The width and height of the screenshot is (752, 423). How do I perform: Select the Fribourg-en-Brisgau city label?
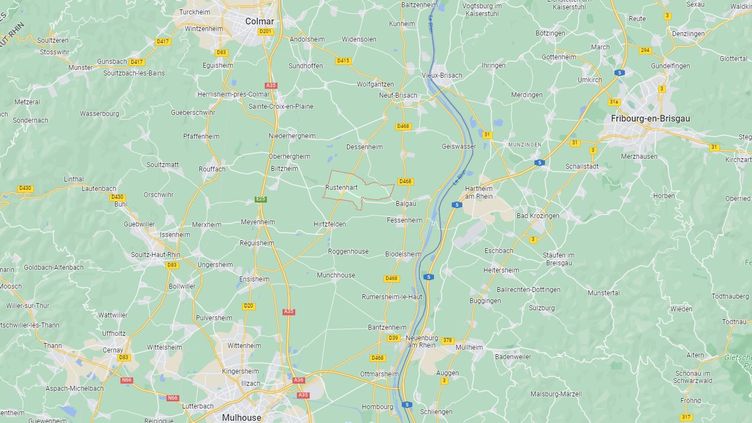tap(650, 118)
